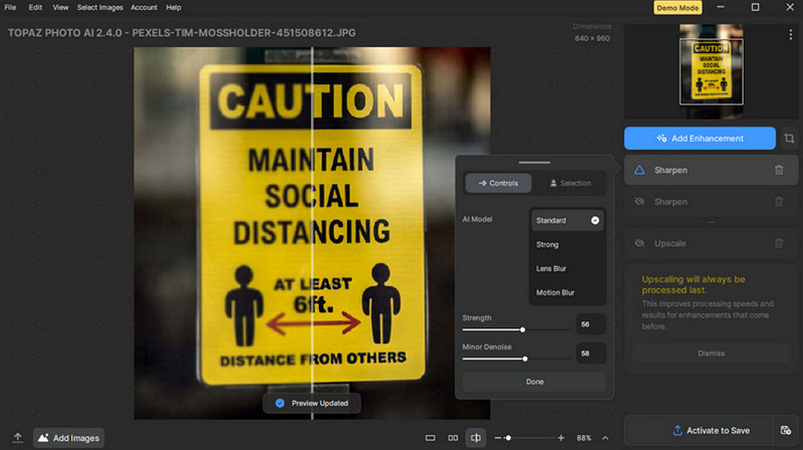Select the active Sharpen enhancement row
The image size is (803, 450).
[711, 170]
